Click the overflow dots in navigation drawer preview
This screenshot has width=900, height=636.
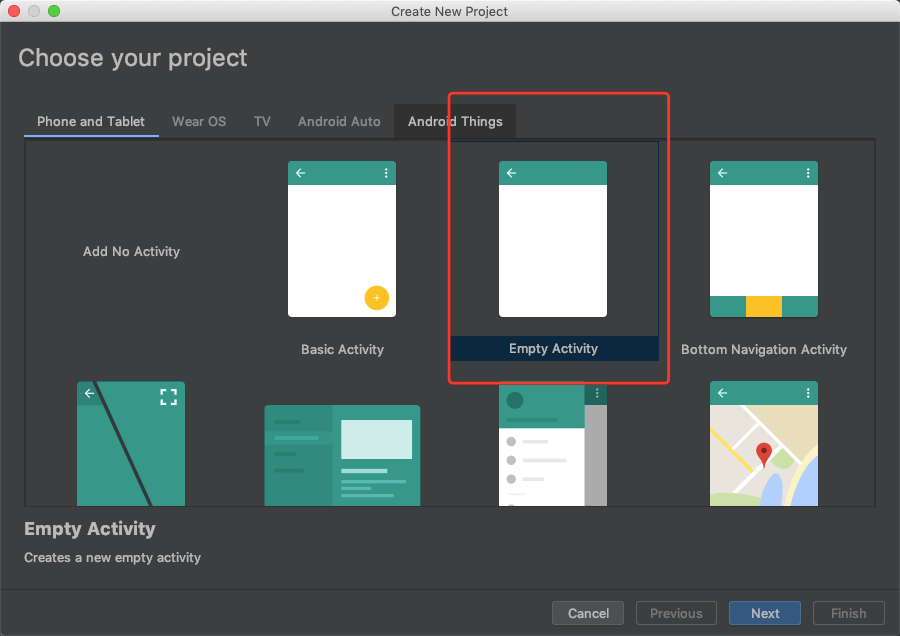point(597,393)
